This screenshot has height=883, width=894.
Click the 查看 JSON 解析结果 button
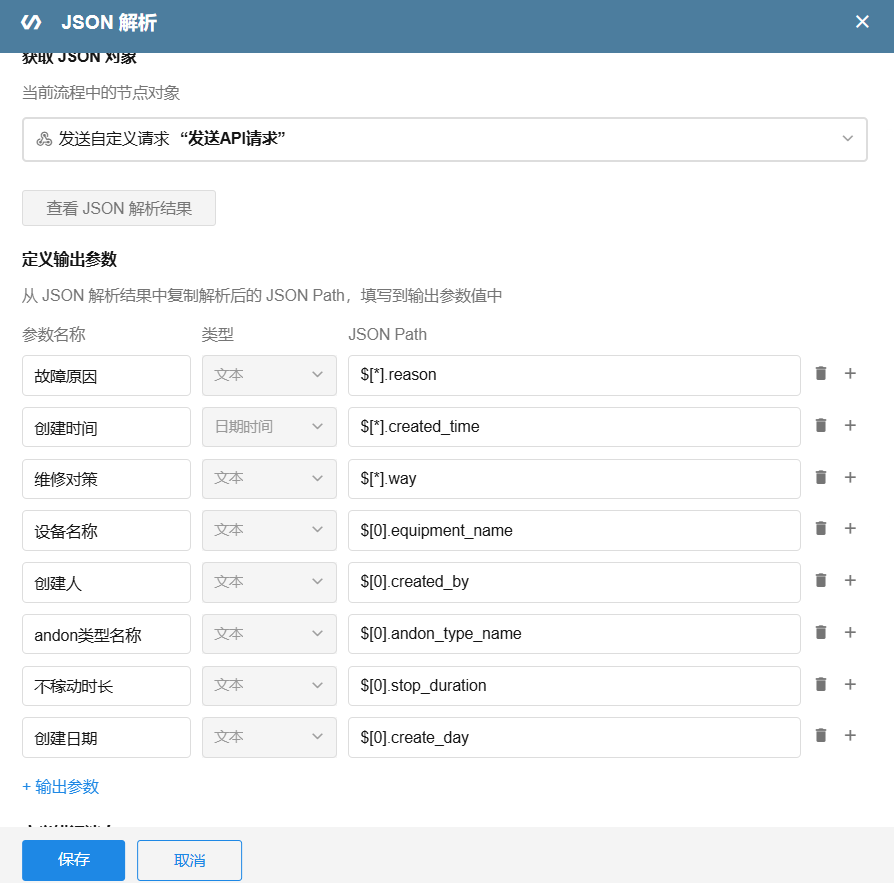pos(118,208)
